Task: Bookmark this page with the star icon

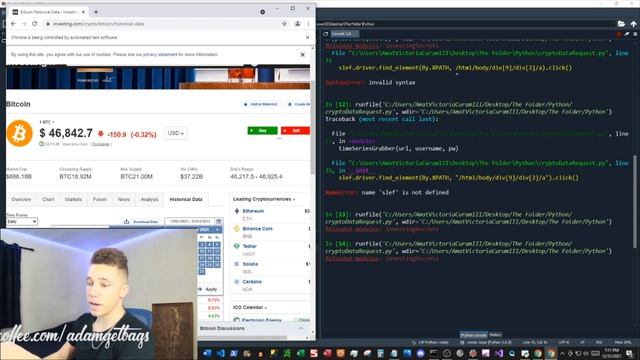Action: pos(284,24)
